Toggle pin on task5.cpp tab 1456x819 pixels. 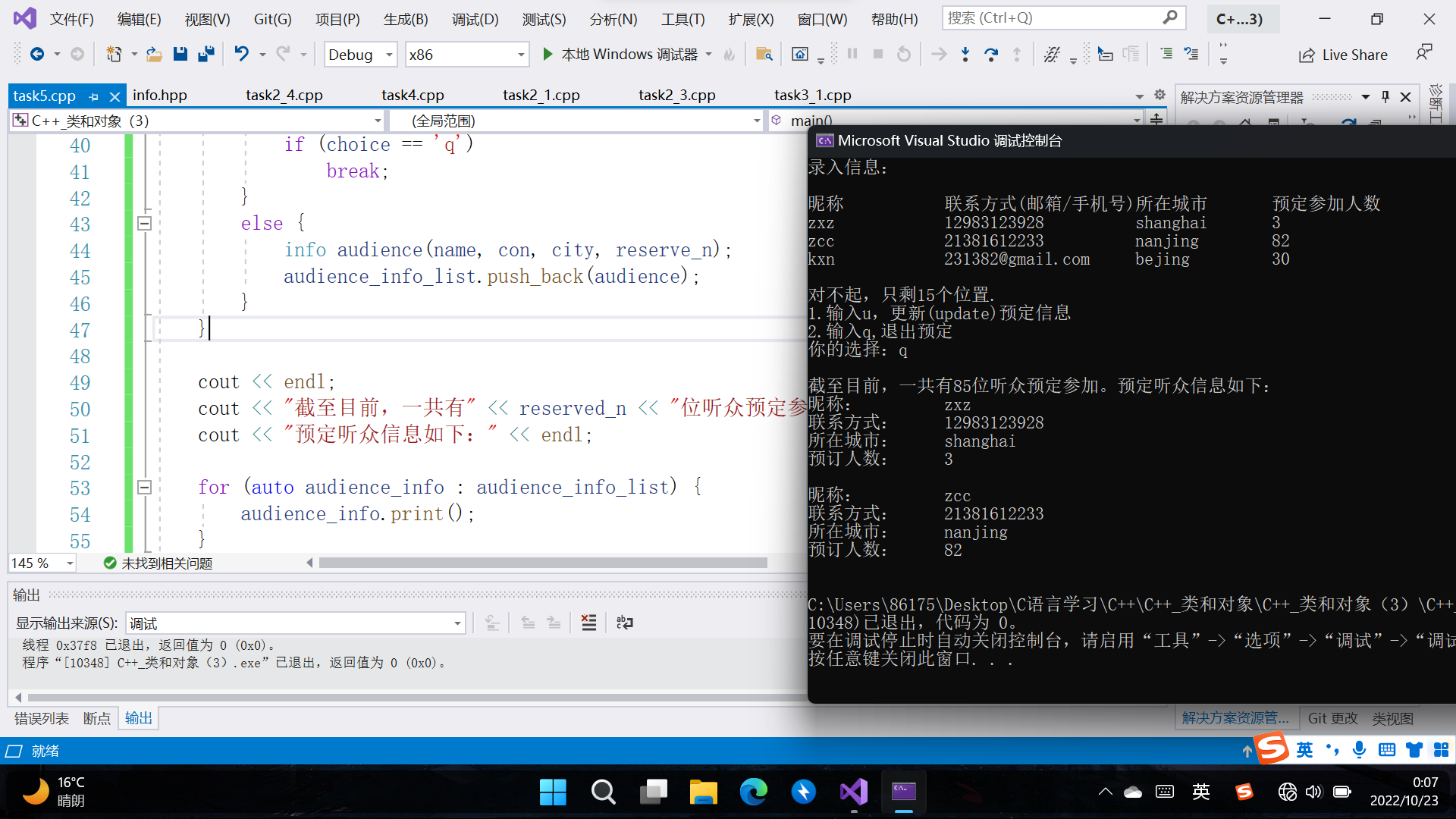pos(94,96)
